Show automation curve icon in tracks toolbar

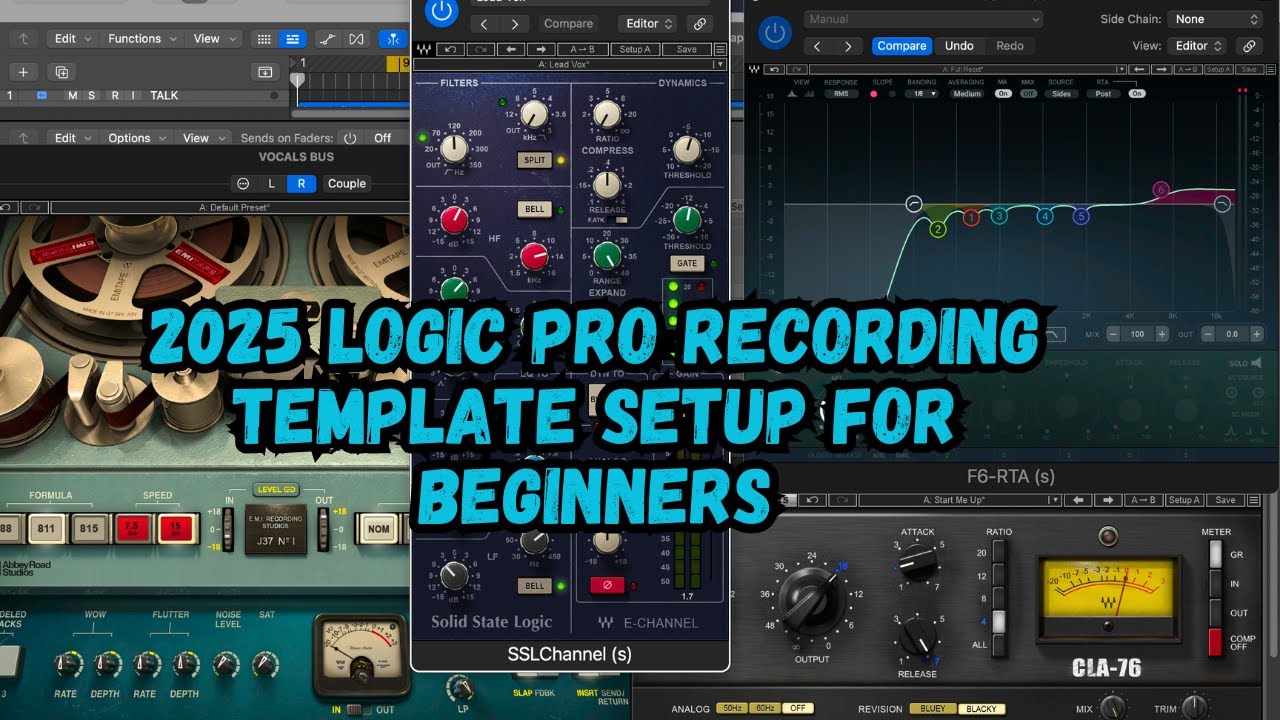[327, 39]
